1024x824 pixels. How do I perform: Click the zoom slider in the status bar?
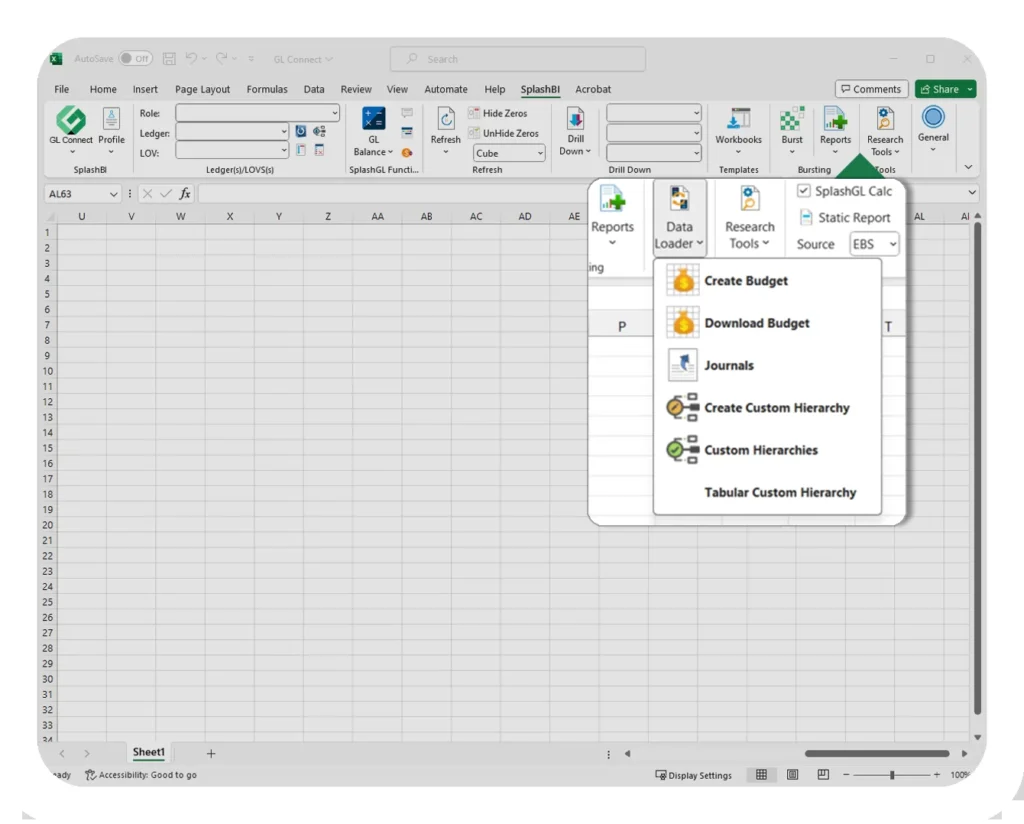tap(891, 775)
